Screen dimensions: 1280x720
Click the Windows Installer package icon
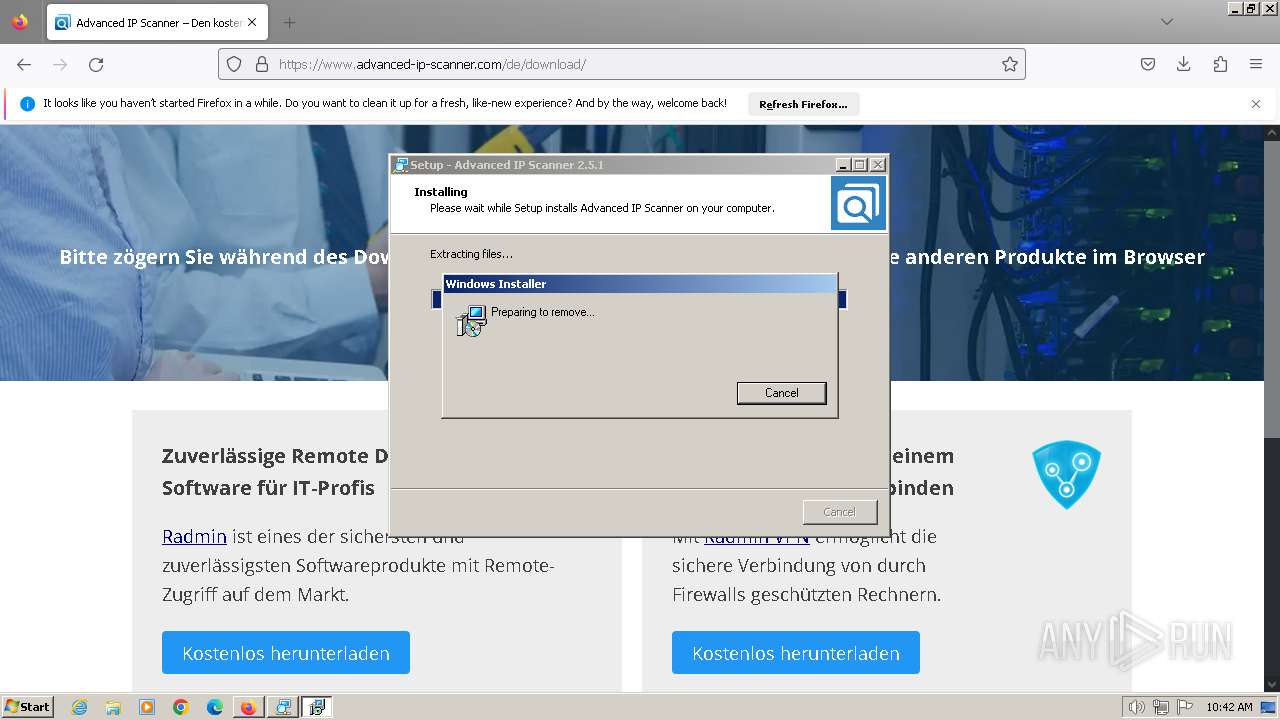pyautogui.click(x=471, y=320)
